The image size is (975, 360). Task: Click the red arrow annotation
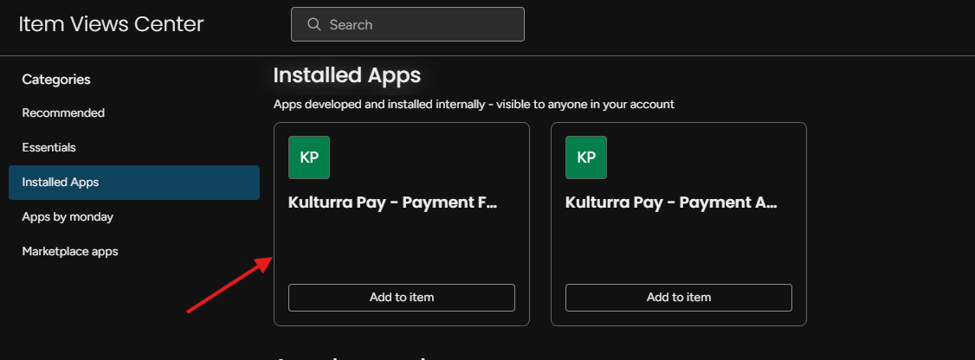229,285
